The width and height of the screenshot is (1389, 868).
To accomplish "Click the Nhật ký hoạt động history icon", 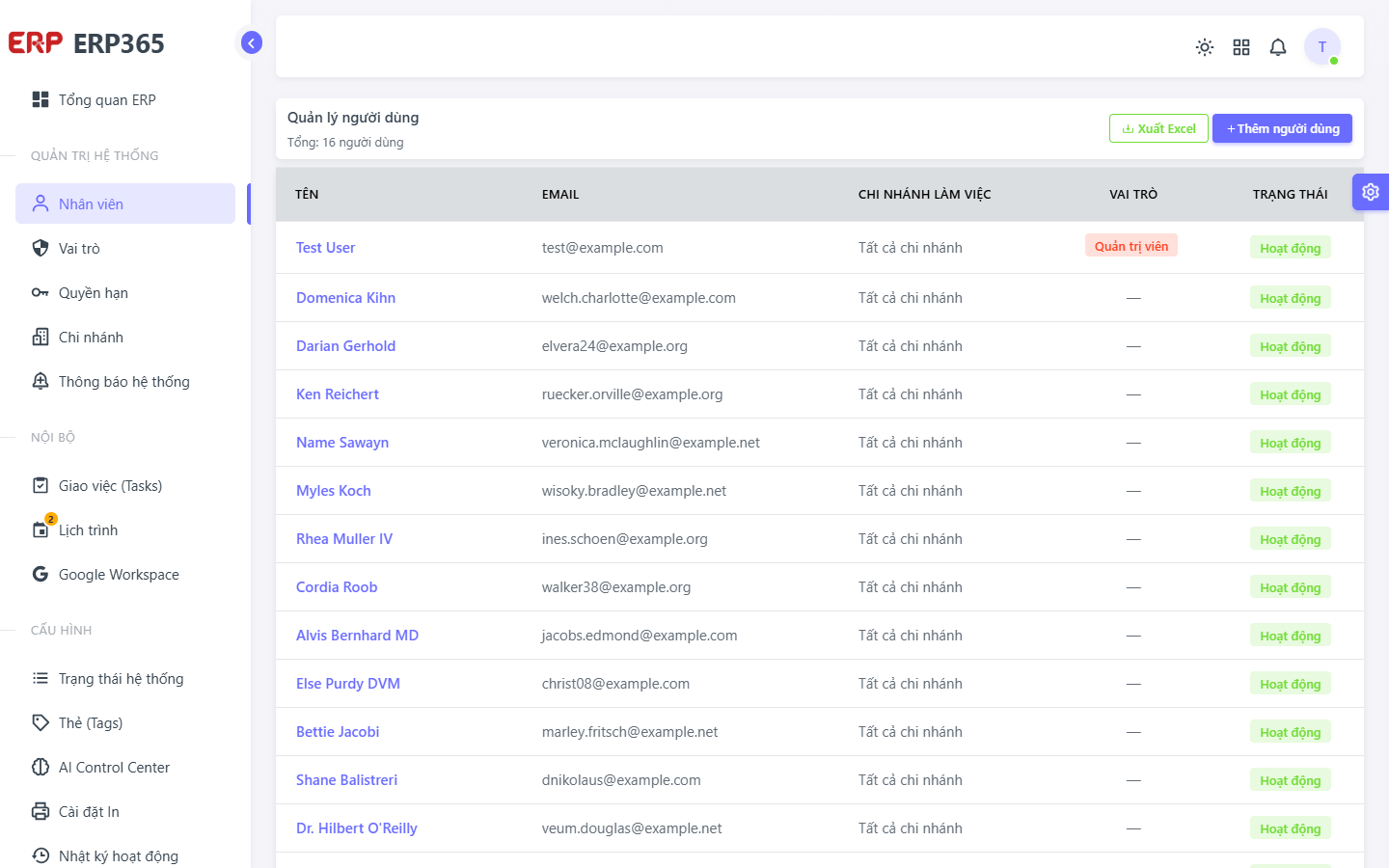I will [41, 855].
